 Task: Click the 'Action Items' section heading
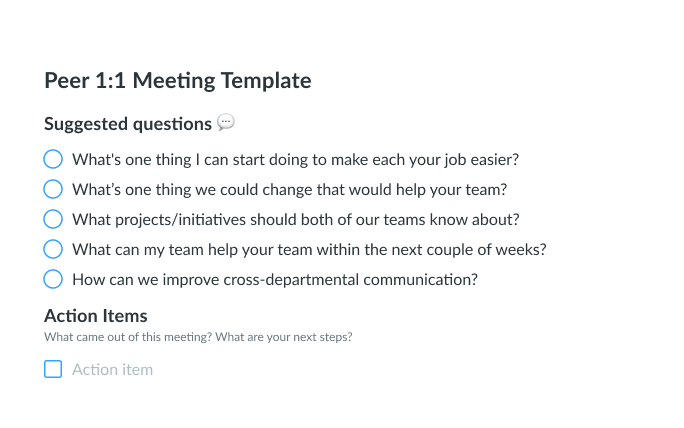(96, 315)
